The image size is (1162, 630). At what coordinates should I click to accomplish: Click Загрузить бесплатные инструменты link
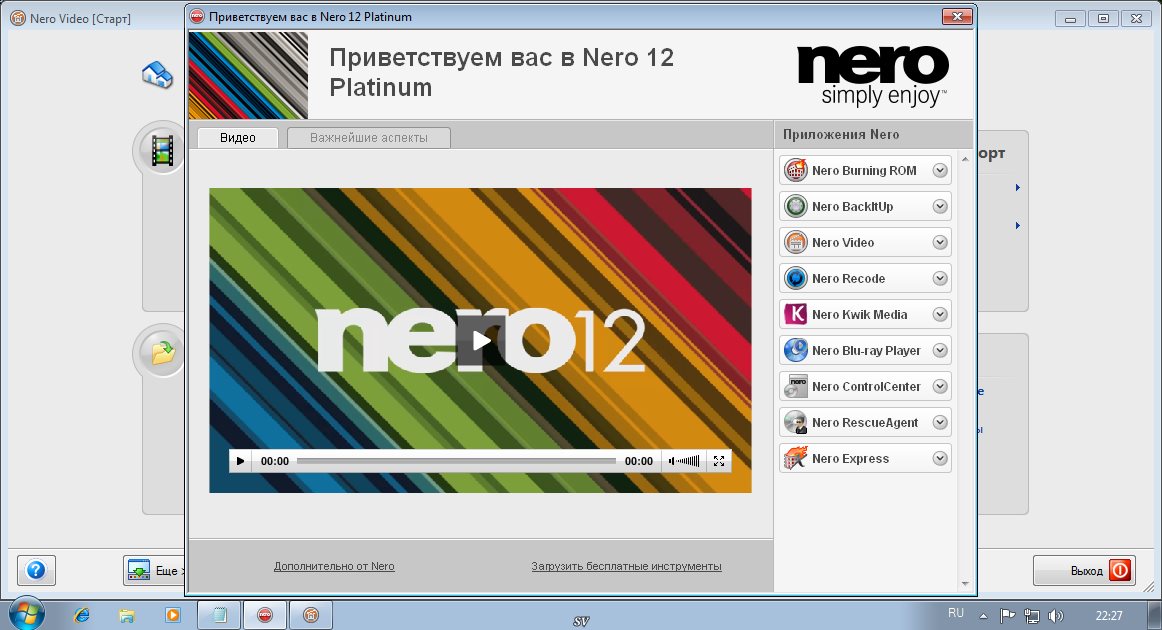[x=626, y=566]
